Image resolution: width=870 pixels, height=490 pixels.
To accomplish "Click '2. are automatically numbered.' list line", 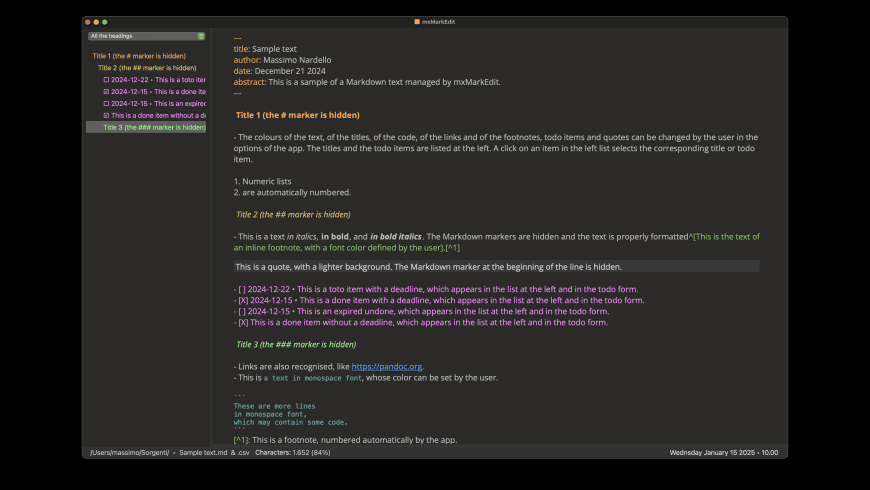I will tap(292, 193).
